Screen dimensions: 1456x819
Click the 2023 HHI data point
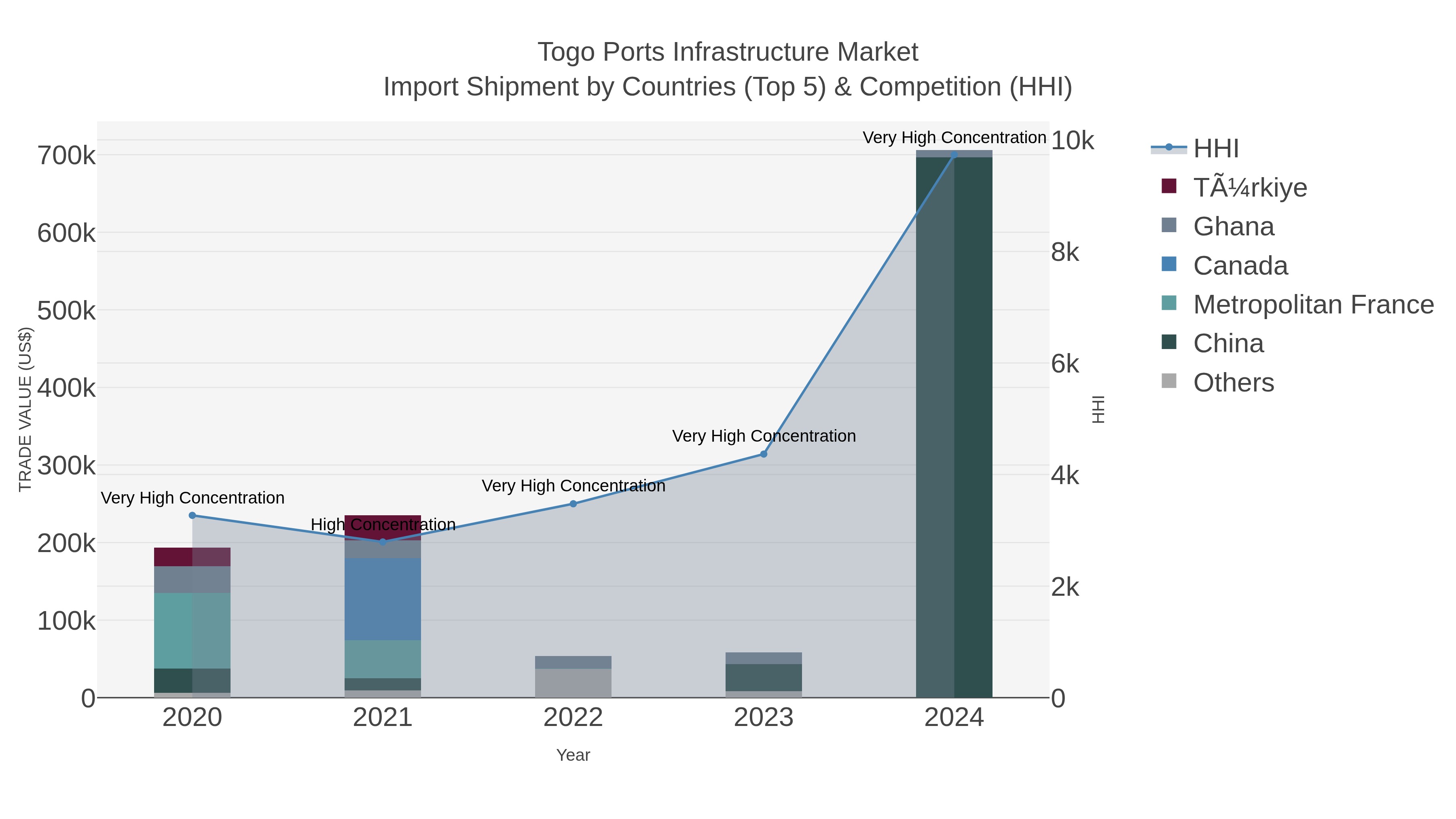pos(764,454)
